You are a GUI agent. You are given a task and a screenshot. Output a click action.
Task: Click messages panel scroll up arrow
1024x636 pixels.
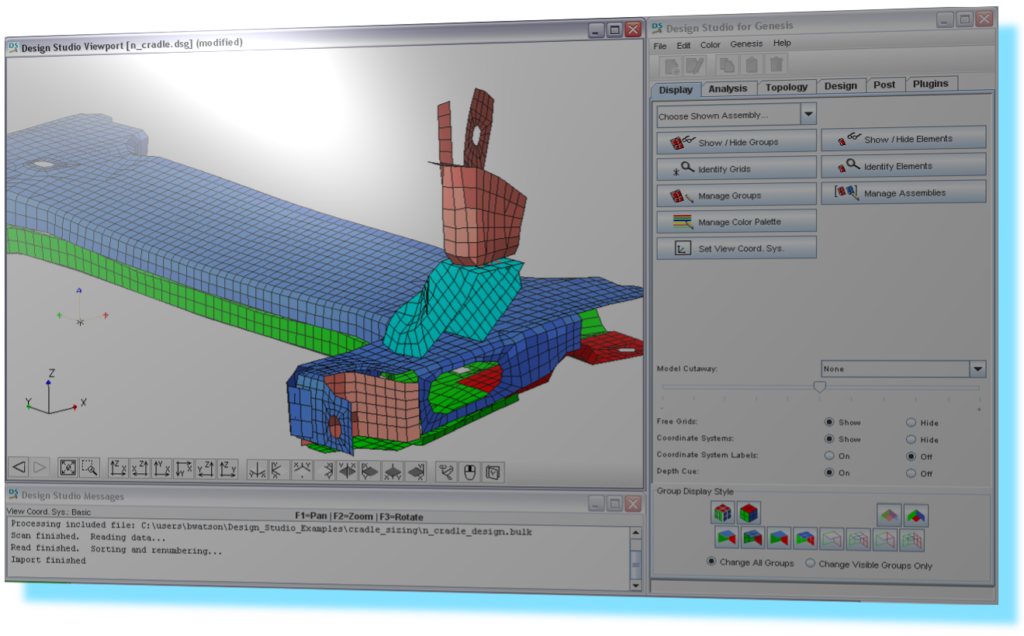pyautogui.click(x=635, y=533)
